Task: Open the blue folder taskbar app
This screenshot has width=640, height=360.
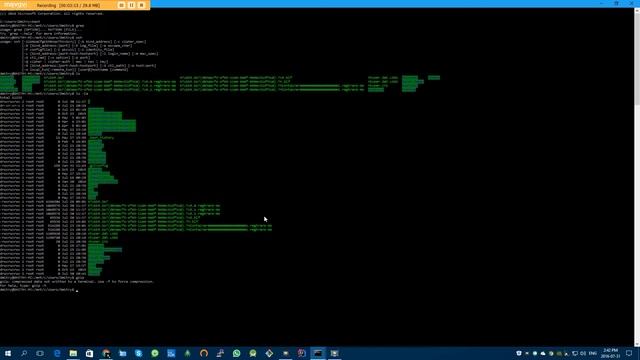Action: pos(122,353)
